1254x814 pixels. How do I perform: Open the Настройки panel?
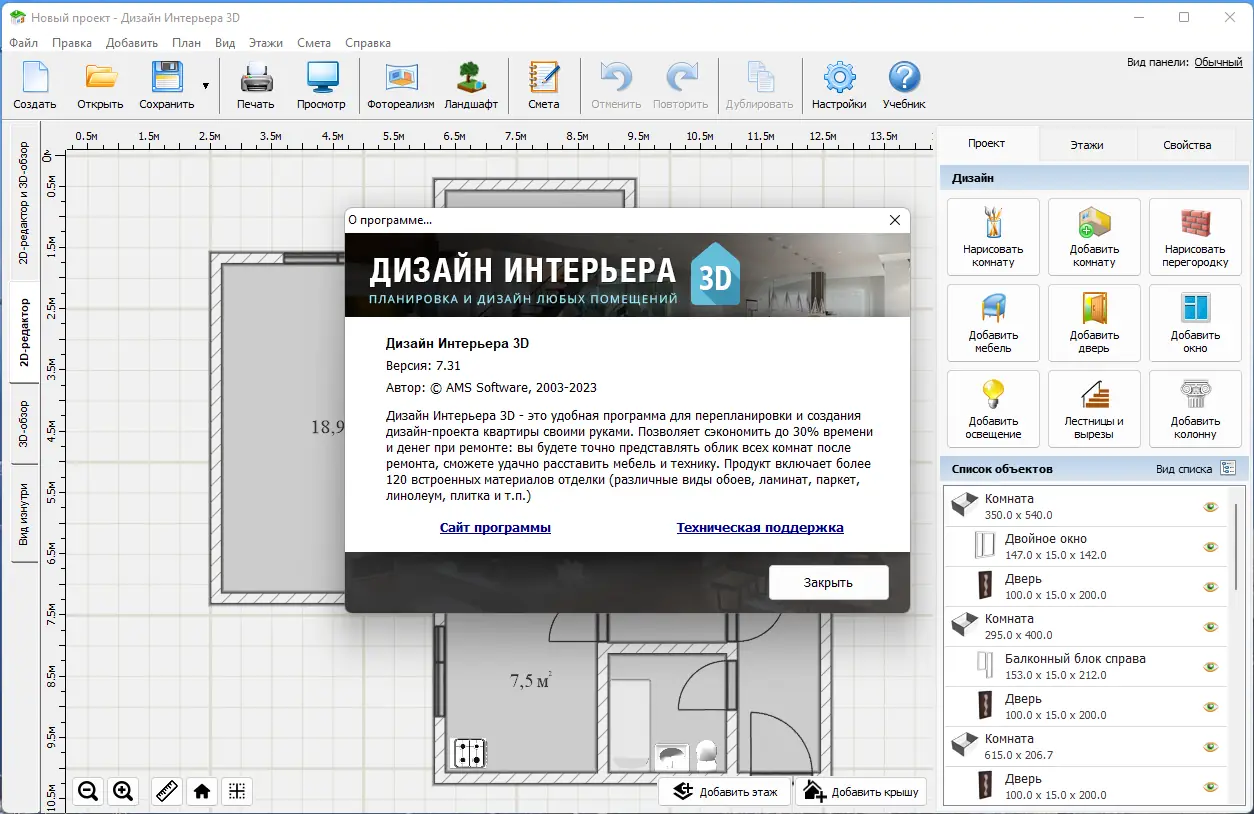click(x=838, y=84)
